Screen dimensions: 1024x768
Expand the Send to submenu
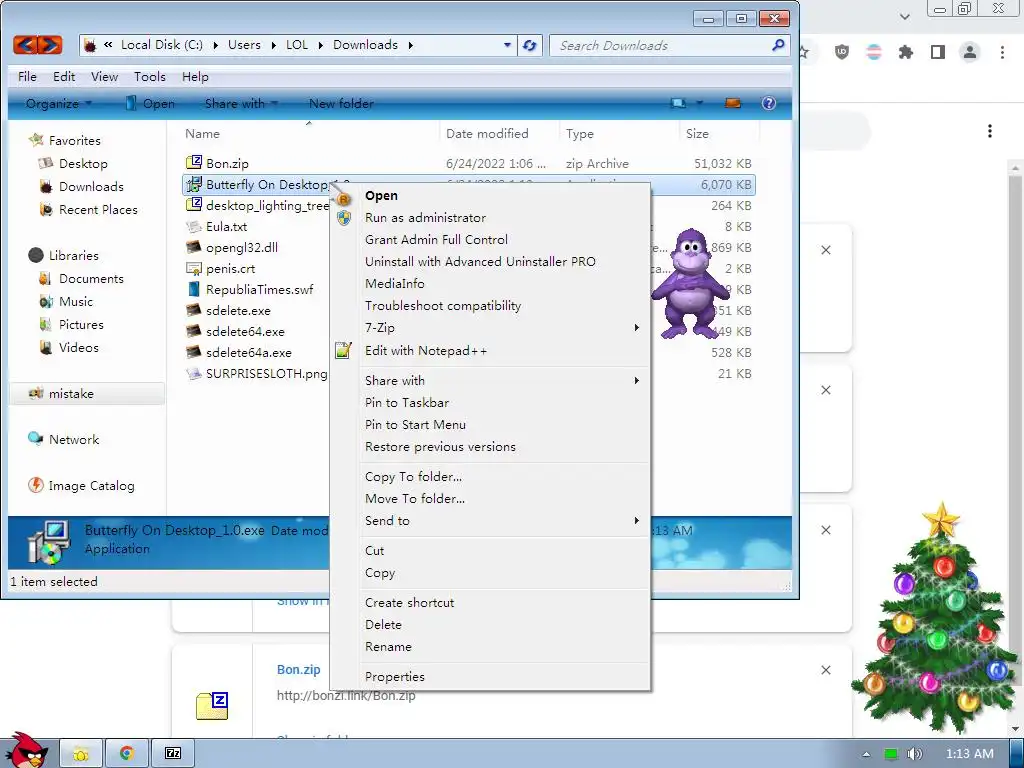[637, 520]
